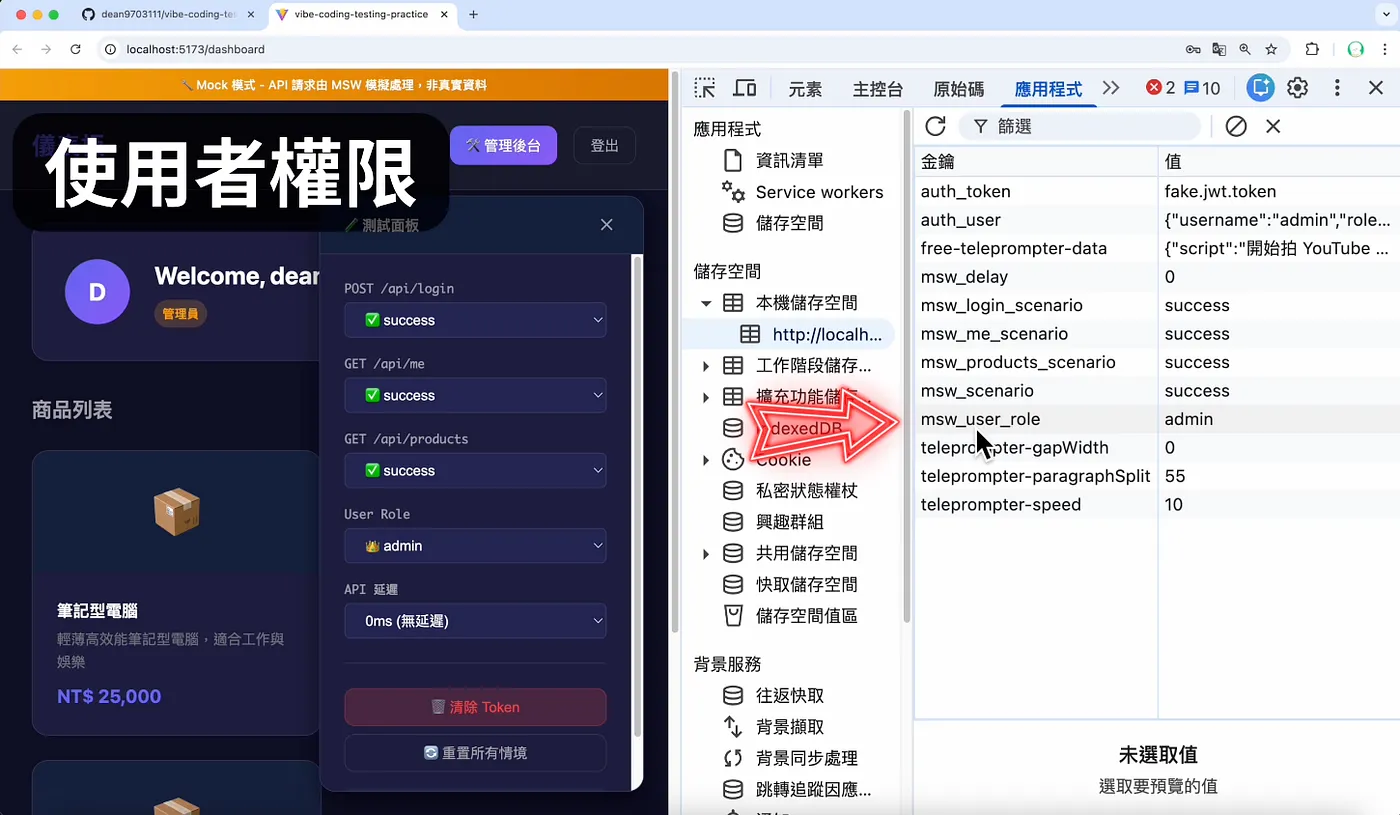Select the 應用程式 DevTools tab
Screen dimensions: 1400x815
pos(1048,89)
